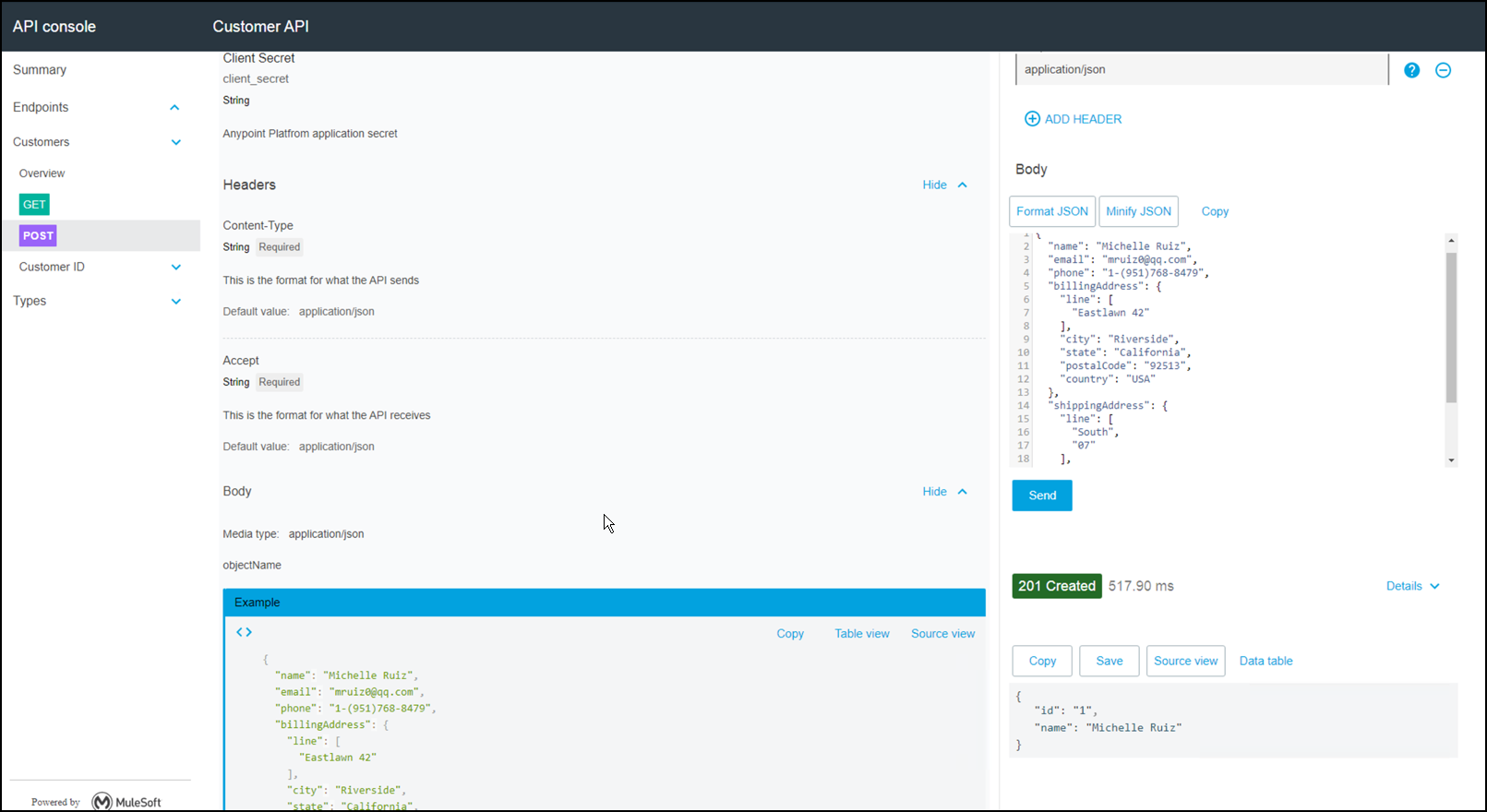Click the plus icon beside ADD HEADER
The height and width of the screenshot is (812, 1487).
pos(1032,119)
